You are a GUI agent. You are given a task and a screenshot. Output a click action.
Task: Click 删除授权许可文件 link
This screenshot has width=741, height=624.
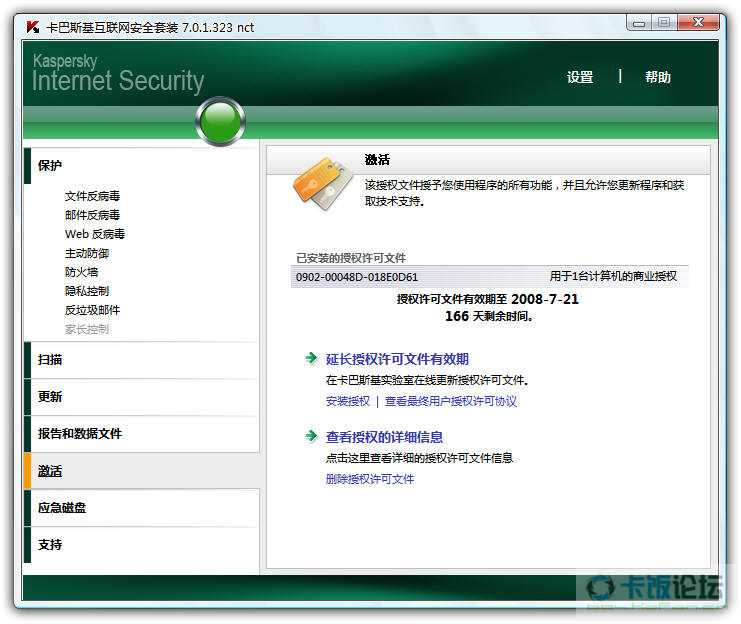tap(370, 479)
